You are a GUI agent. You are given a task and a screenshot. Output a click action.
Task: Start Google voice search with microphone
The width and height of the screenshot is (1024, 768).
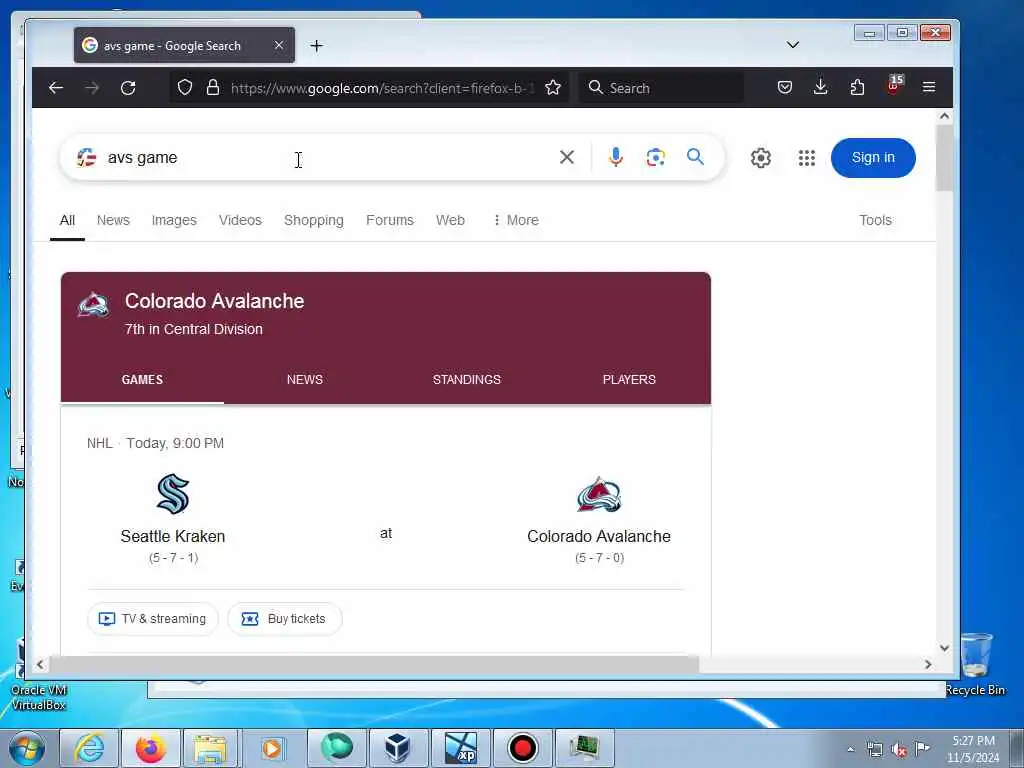(x=615, y=157)
